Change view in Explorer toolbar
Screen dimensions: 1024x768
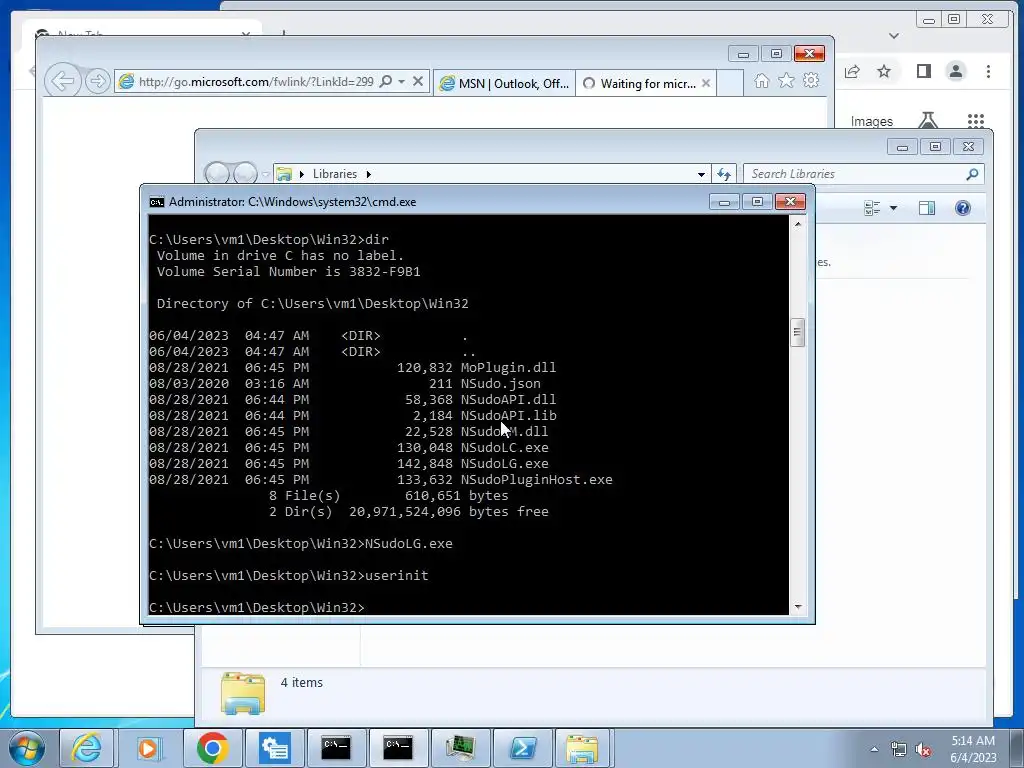click(x=872, y=208)
